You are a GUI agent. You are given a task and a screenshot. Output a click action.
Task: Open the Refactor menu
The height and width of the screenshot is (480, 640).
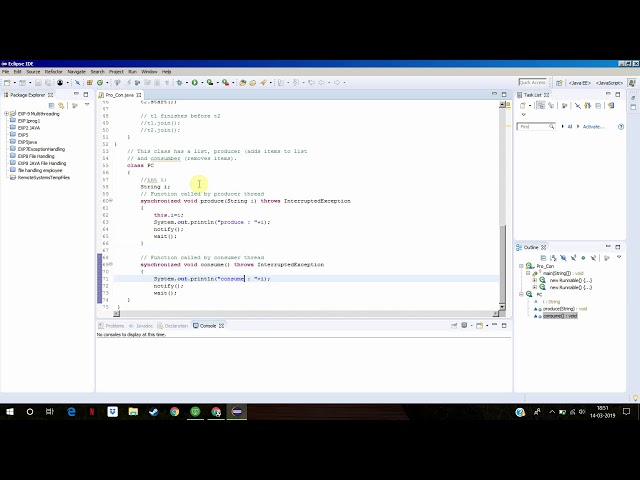pos(53,72)
